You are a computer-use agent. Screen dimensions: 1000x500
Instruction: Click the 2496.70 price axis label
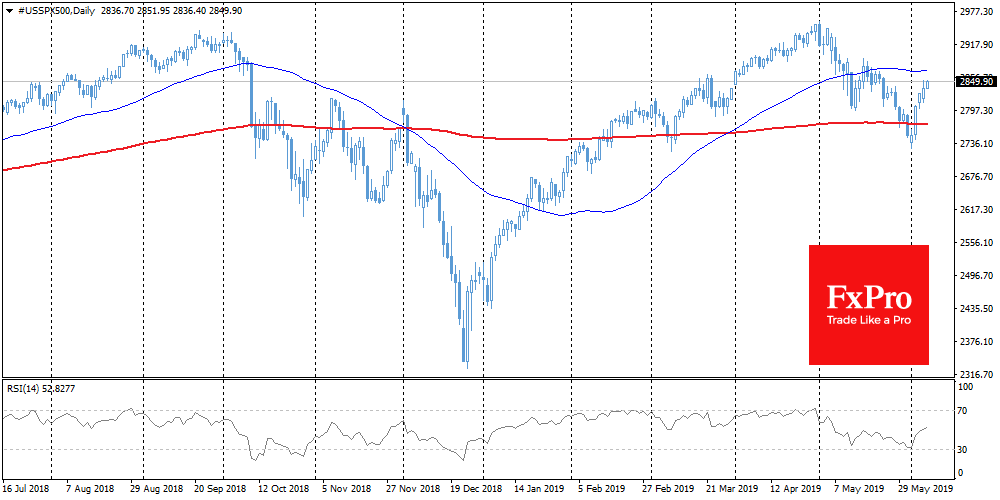click(x=975, y=276)
